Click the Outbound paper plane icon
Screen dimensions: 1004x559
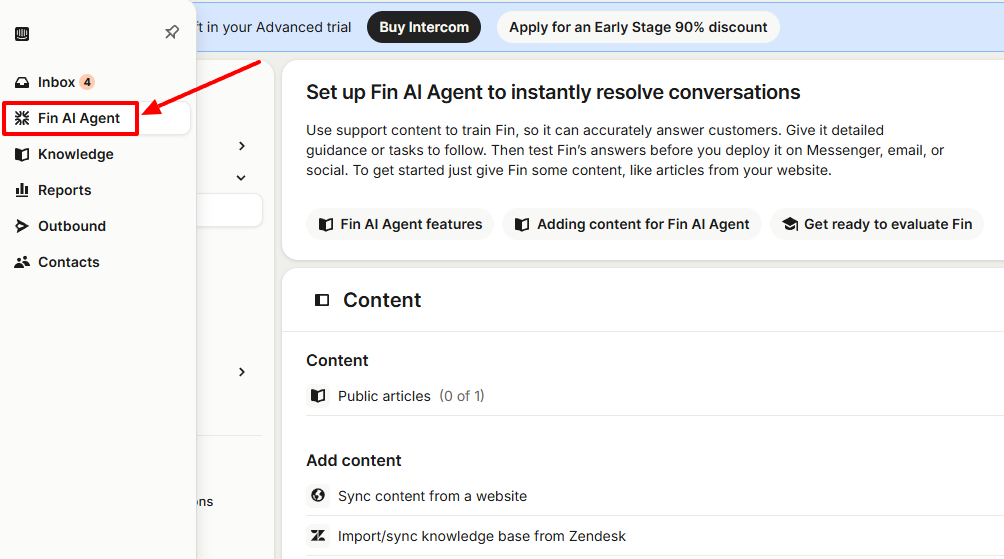22,226
